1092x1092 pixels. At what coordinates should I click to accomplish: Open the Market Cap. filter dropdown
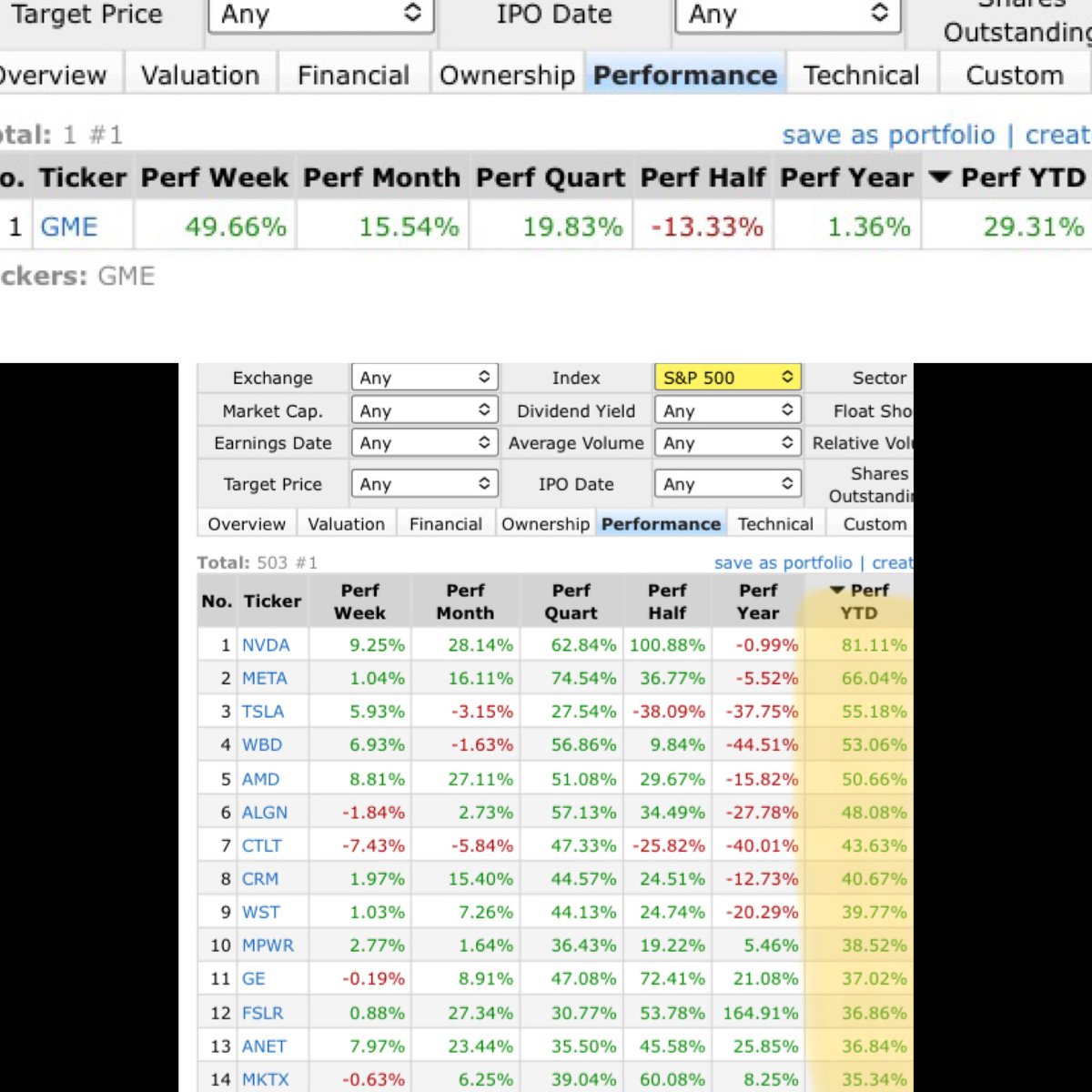[x=424, y=410]
